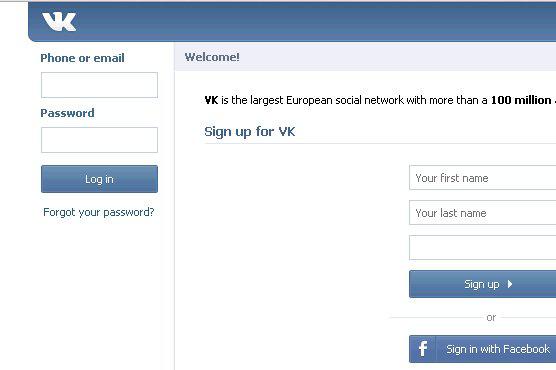Click the bold '100 million' text
The image size is (556, 370).
pyautogui.click(x=521, y=100)
